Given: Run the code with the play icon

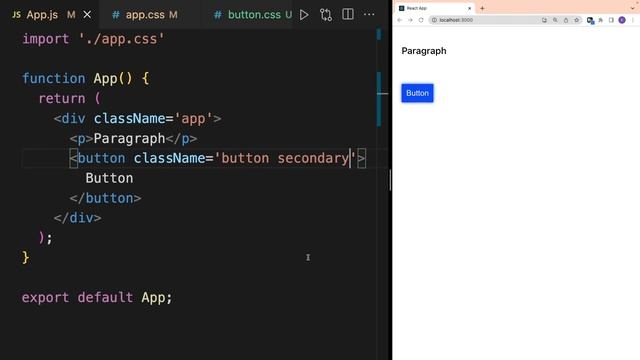Looking at the screenshot, I should tap(304, 15).
